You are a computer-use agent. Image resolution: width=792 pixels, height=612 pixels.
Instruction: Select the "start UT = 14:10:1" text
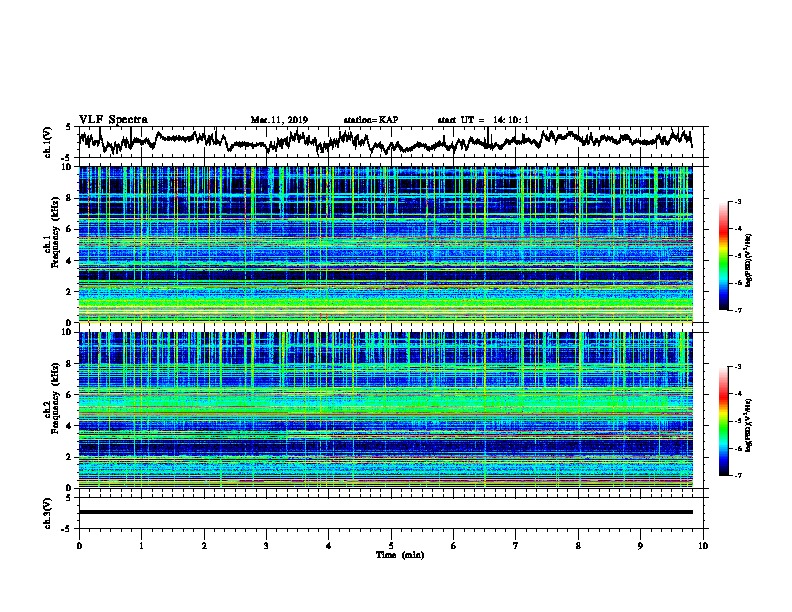(x=483, y=120)
